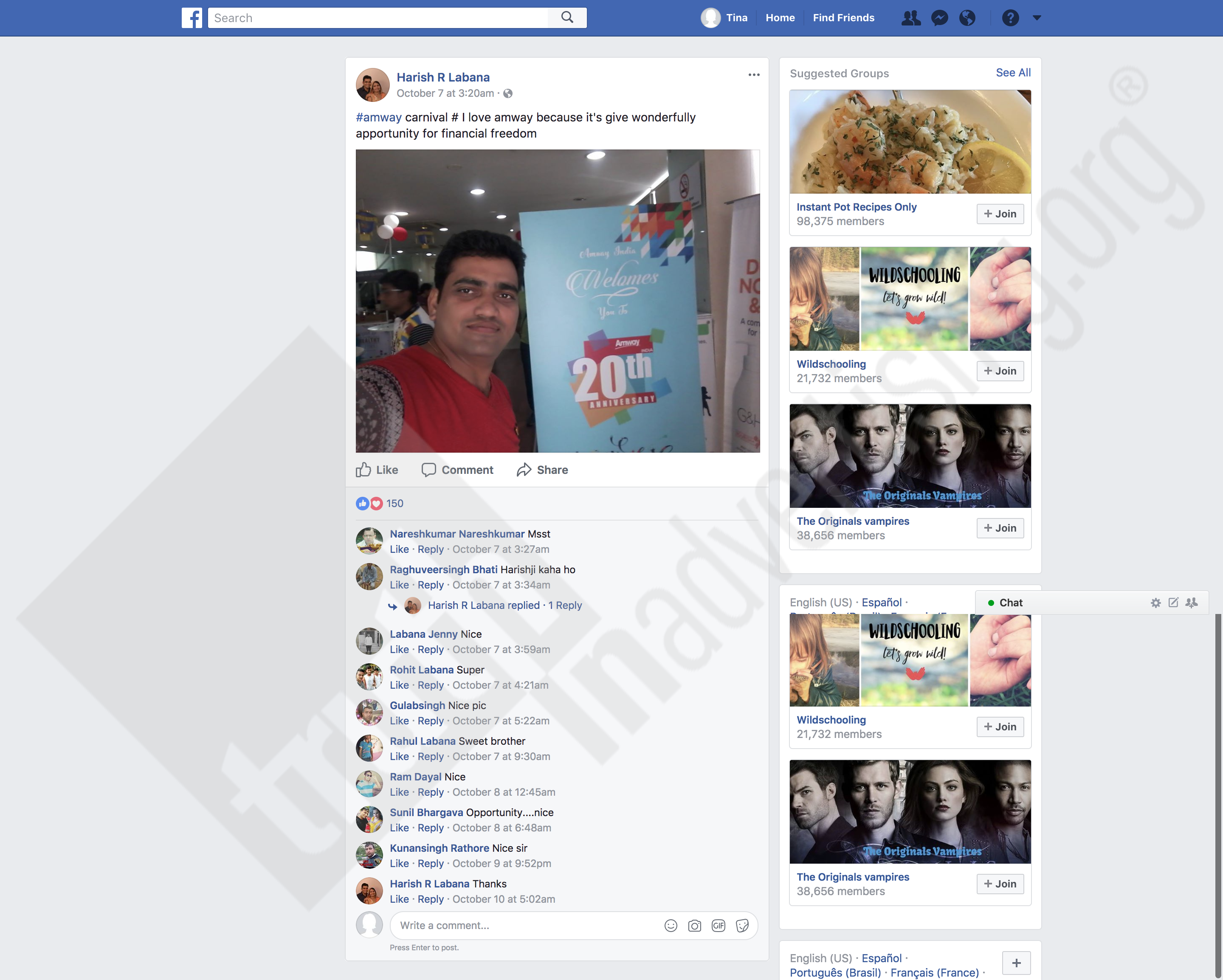Join Instant Pot Recipes Only group
Image resolution: width=1223 pixels, height=980 pixels.
(x=1000, y=214)
